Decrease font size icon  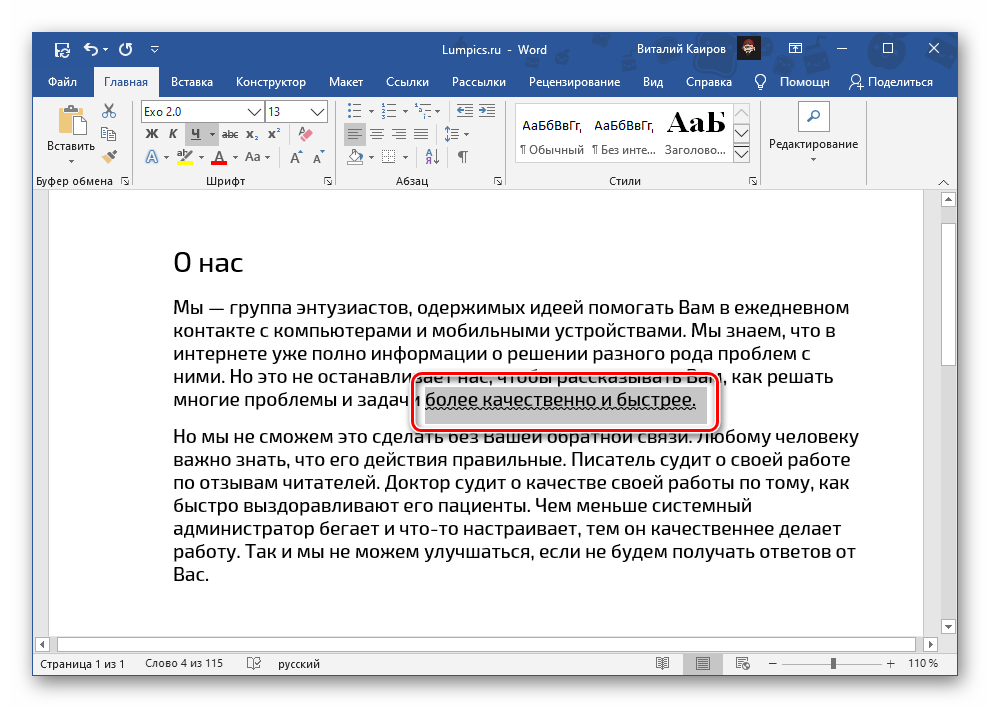[318, 157]
